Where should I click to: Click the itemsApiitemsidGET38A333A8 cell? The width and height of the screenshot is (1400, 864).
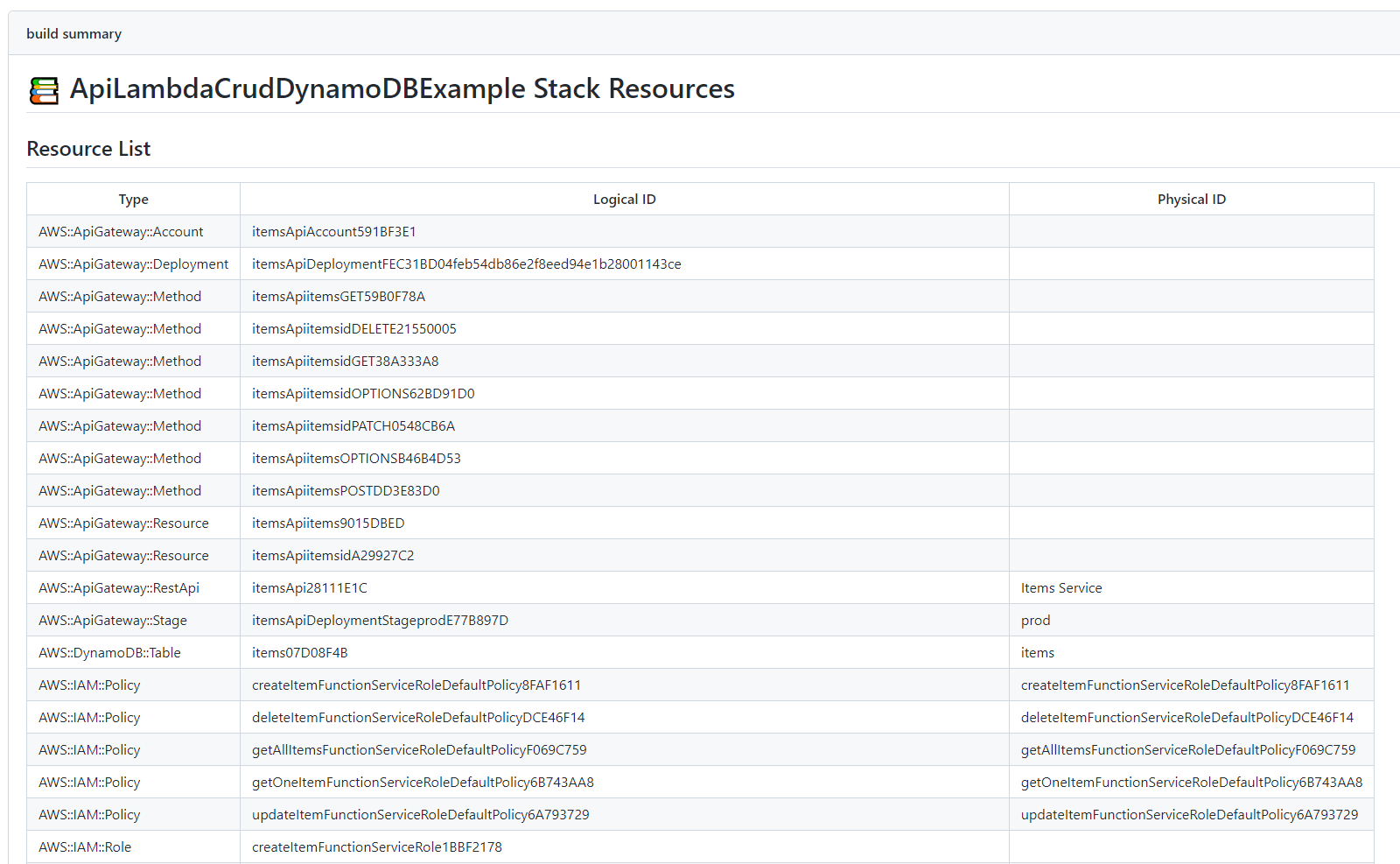tap(625, 361)
